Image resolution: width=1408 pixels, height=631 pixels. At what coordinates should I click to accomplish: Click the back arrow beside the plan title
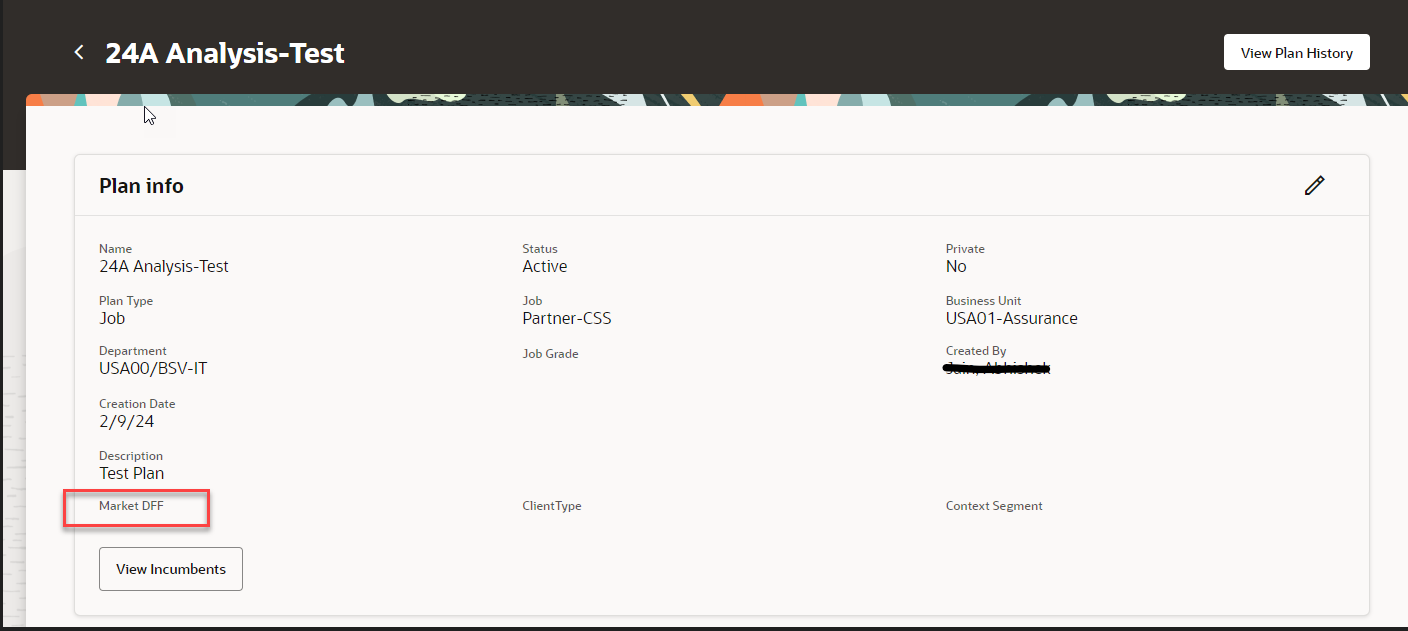[x=78, y=52]
